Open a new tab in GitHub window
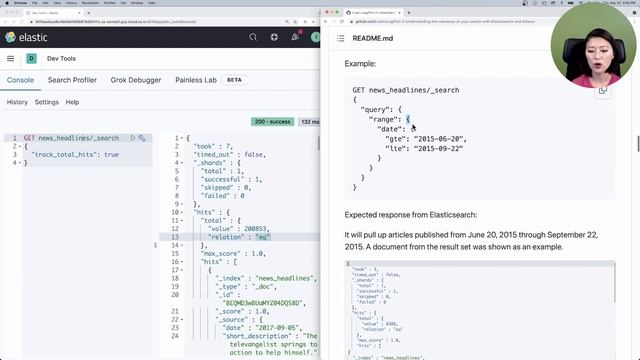640x360 pixels. click(409, 13)
